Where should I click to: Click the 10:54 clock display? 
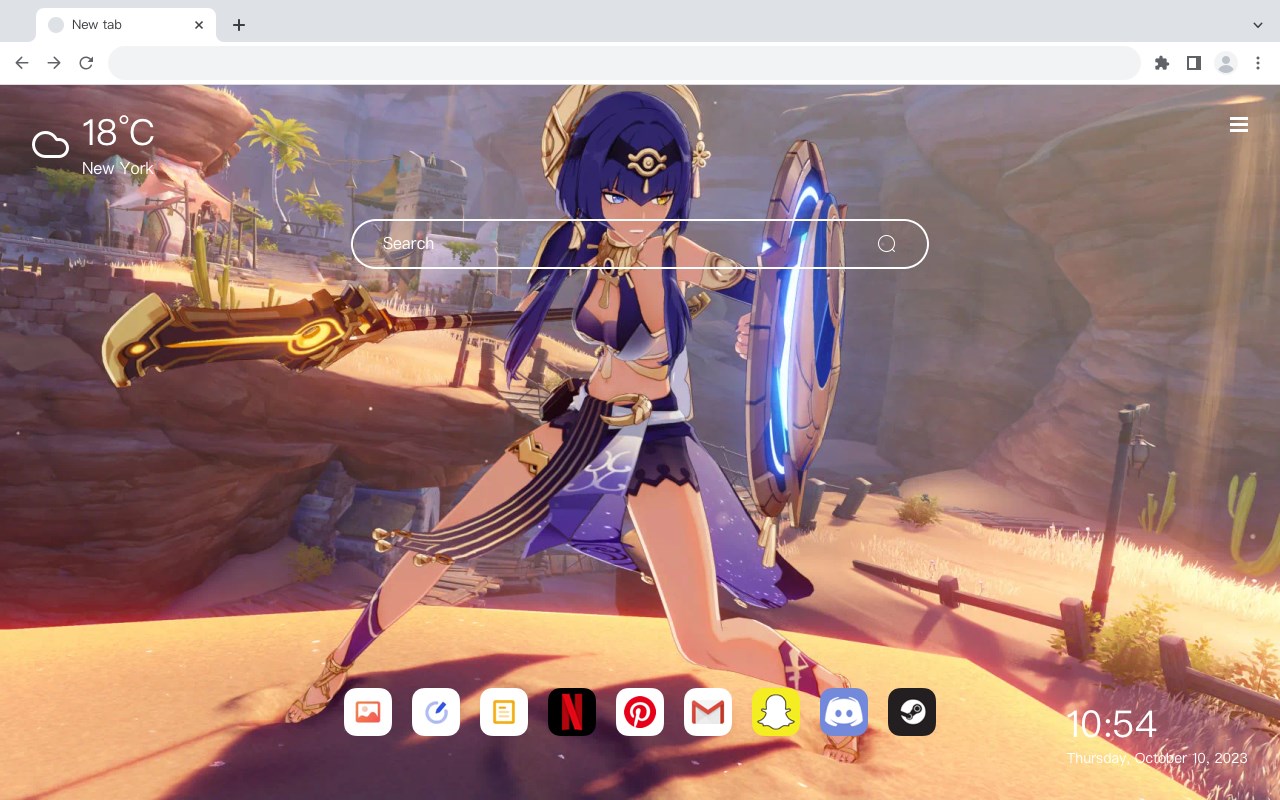tap(1111, 724)
